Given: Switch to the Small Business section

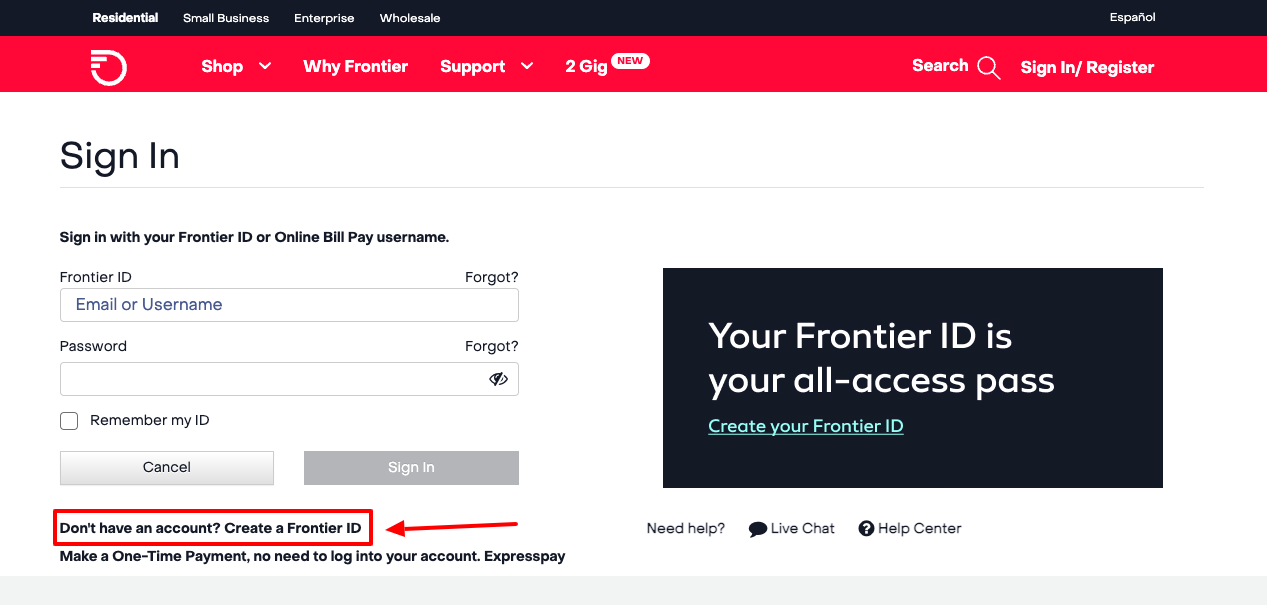Looking at the screenshot, I should [225, 17].
